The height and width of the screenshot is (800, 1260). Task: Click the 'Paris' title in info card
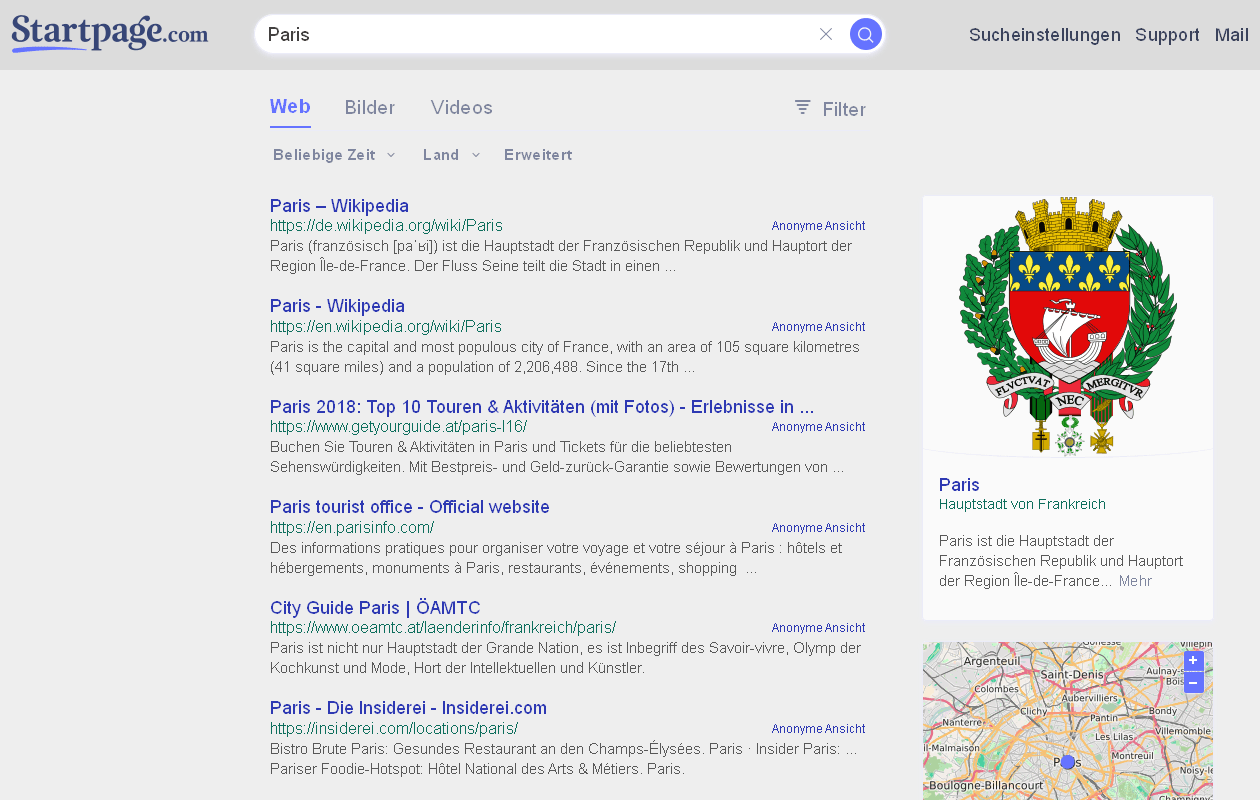click(x=959, y=485)
